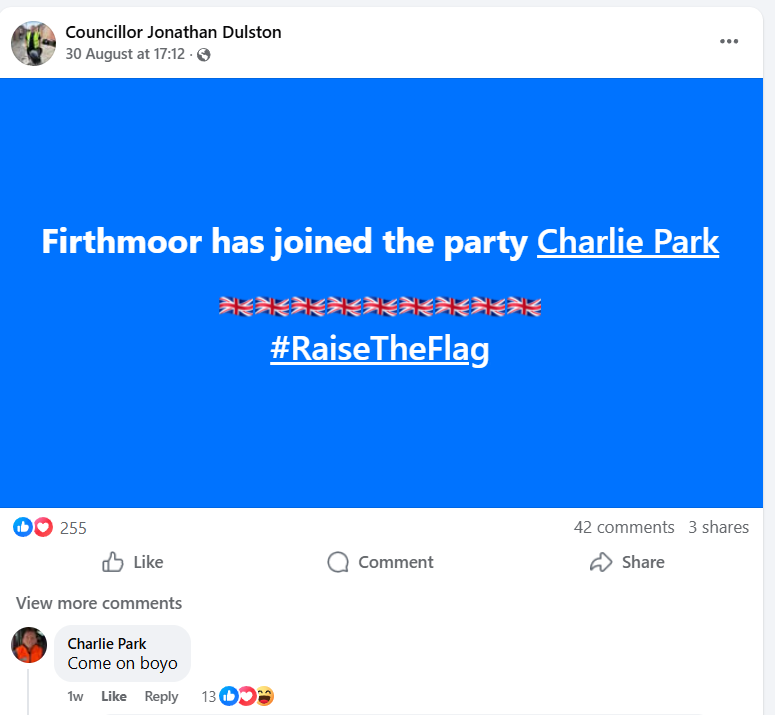Open the #RaiseTheFlag hashtag link
This screenshot has height=715, width=775.
[x=379, y=349]
